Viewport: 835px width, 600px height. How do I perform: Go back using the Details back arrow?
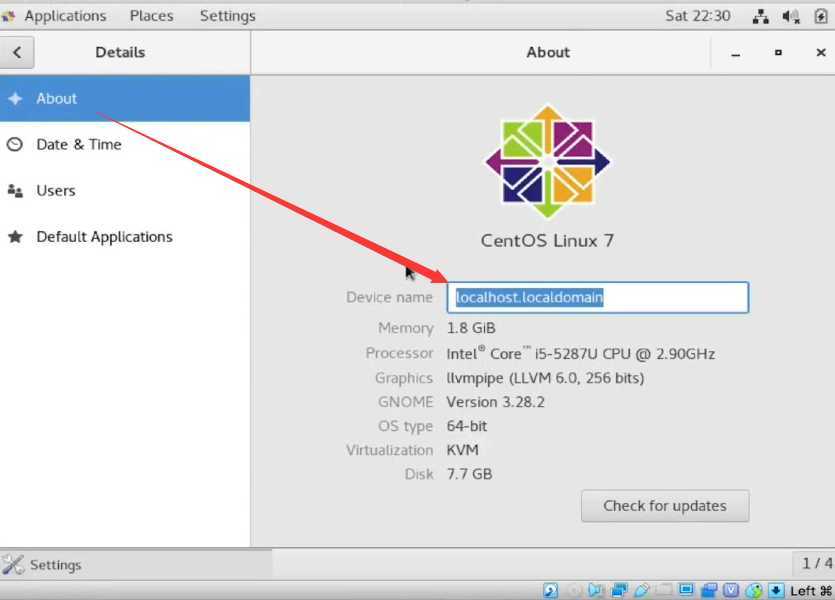17,52
